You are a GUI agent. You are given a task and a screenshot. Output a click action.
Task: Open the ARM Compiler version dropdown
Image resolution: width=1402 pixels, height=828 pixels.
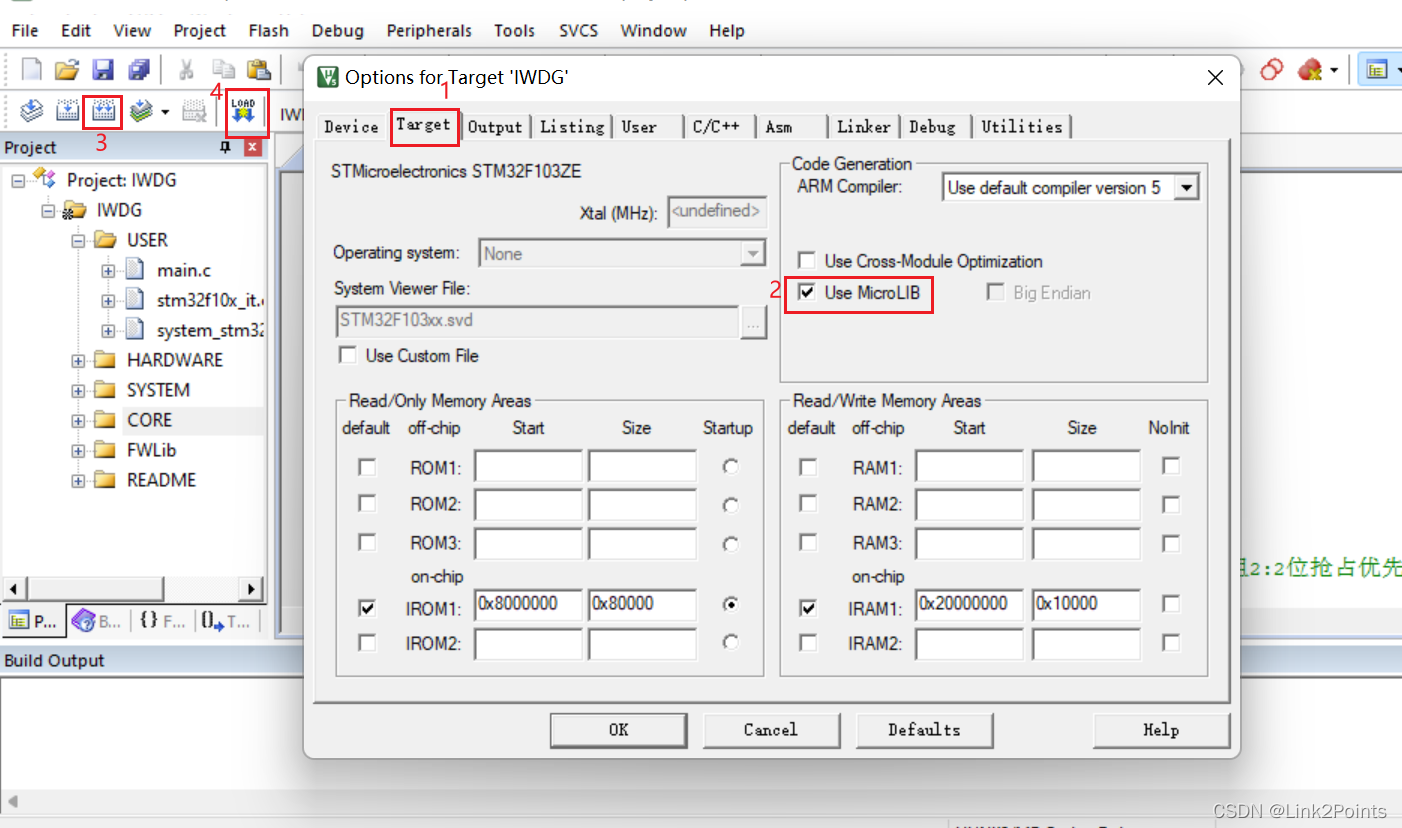tap(1186, 187)
